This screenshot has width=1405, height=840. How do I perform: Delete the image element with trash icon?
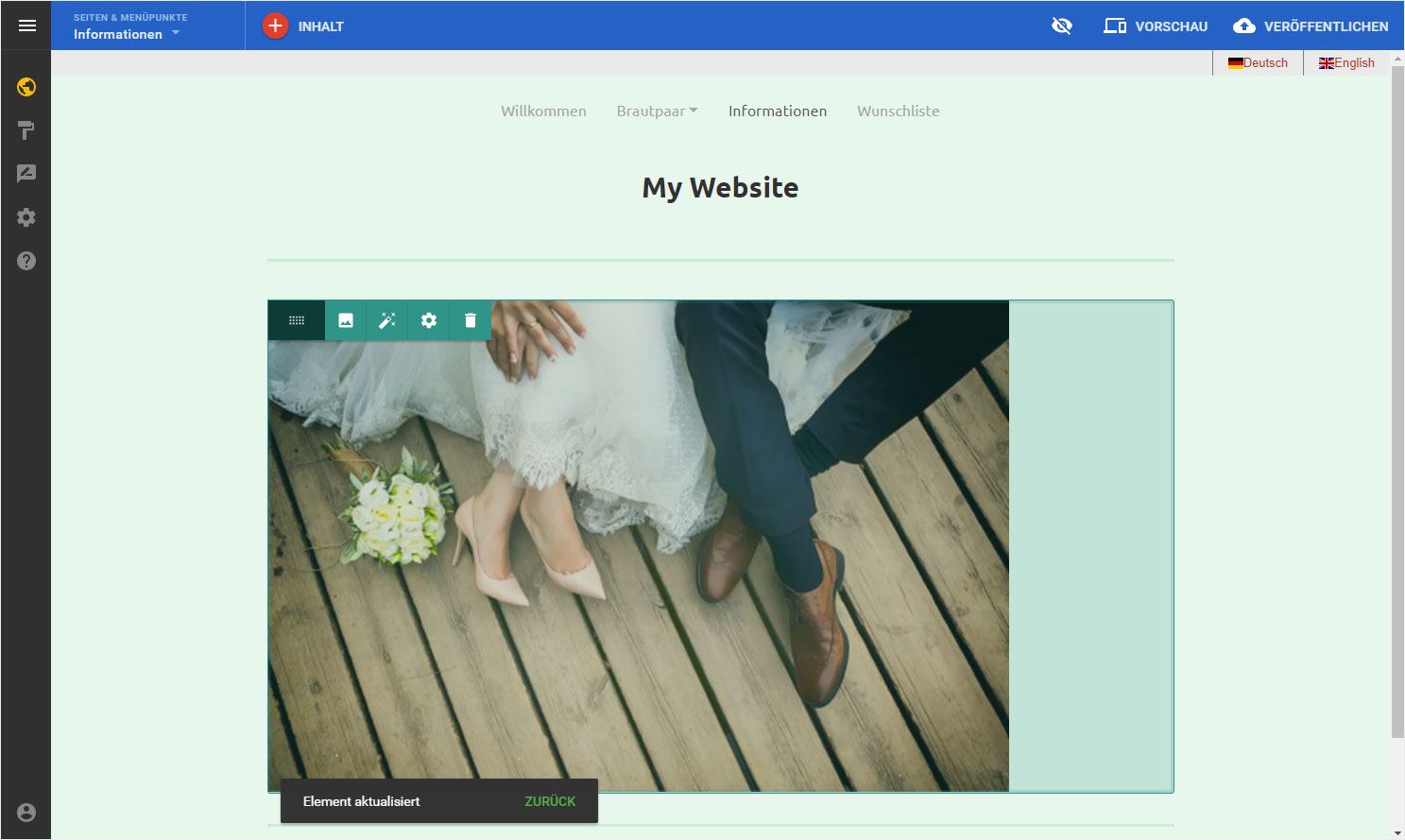coord(471,320)
